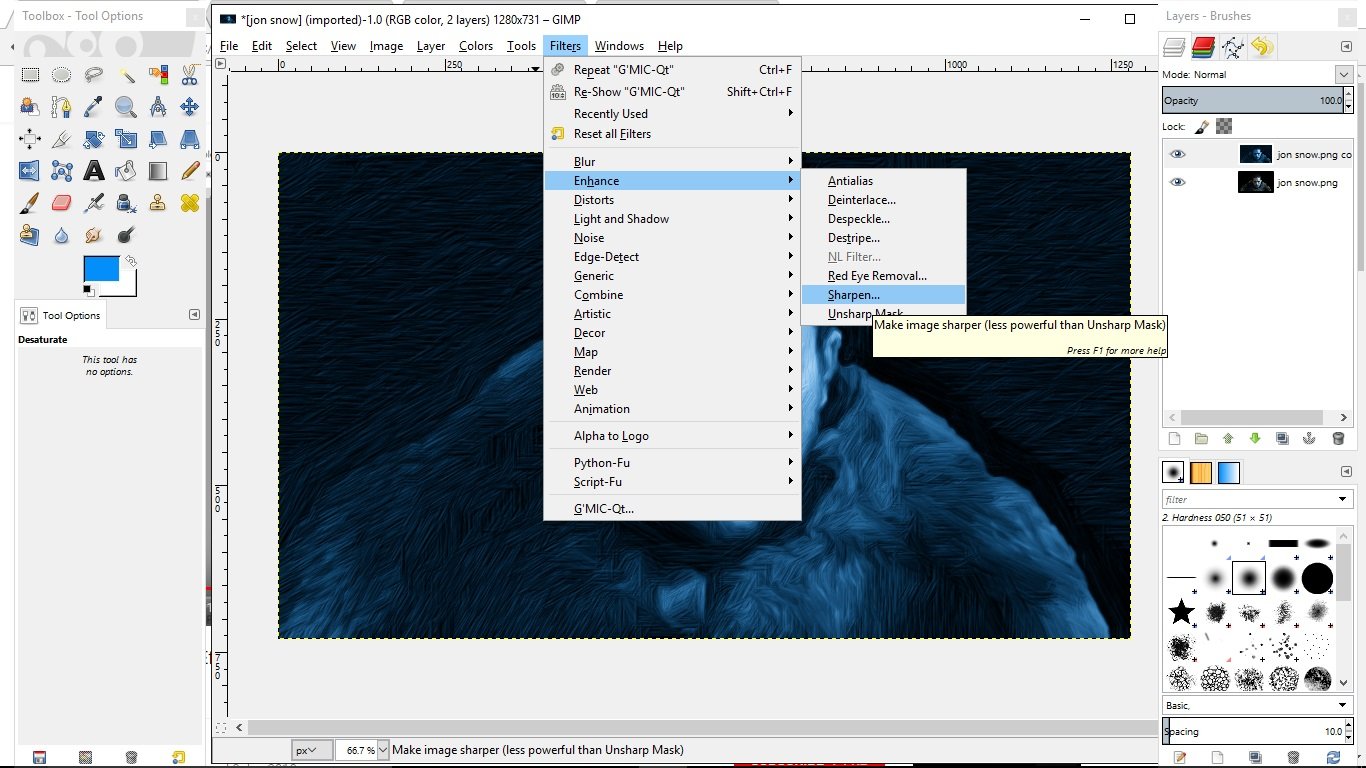Click the Sharpen... menu entry

854,295
